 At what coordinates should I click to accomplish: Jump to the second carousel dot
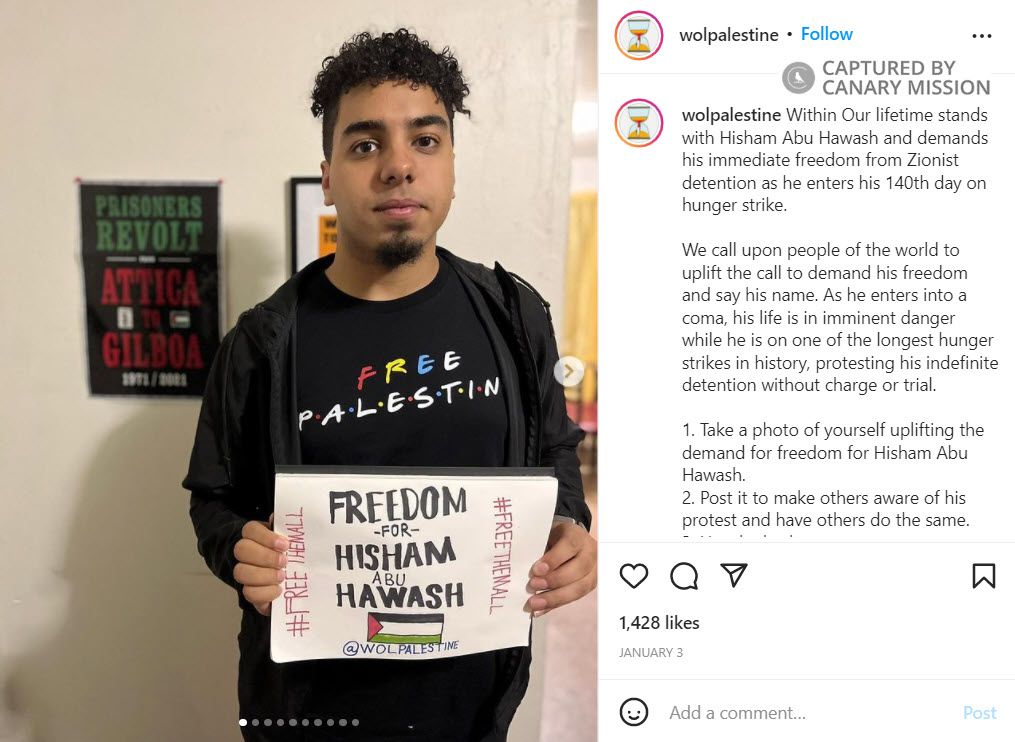pyautogui.click(x=256, y=723)
